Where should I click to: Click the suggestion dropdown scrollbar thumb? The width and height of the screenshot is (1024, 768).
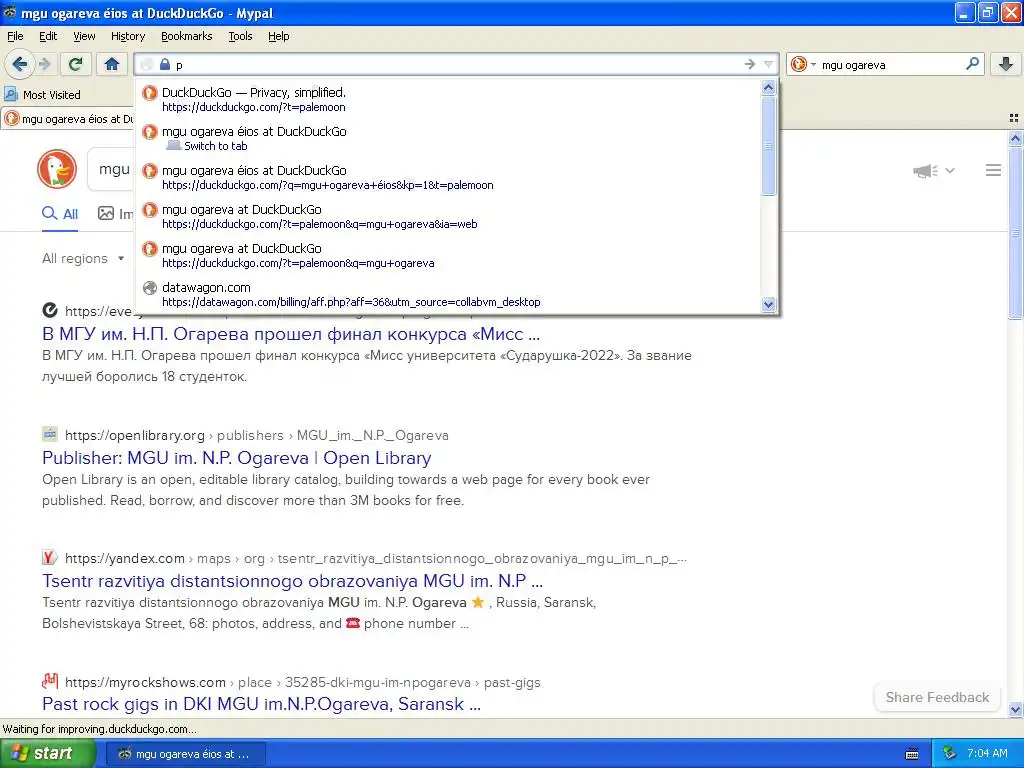click(x=769, y=145)
